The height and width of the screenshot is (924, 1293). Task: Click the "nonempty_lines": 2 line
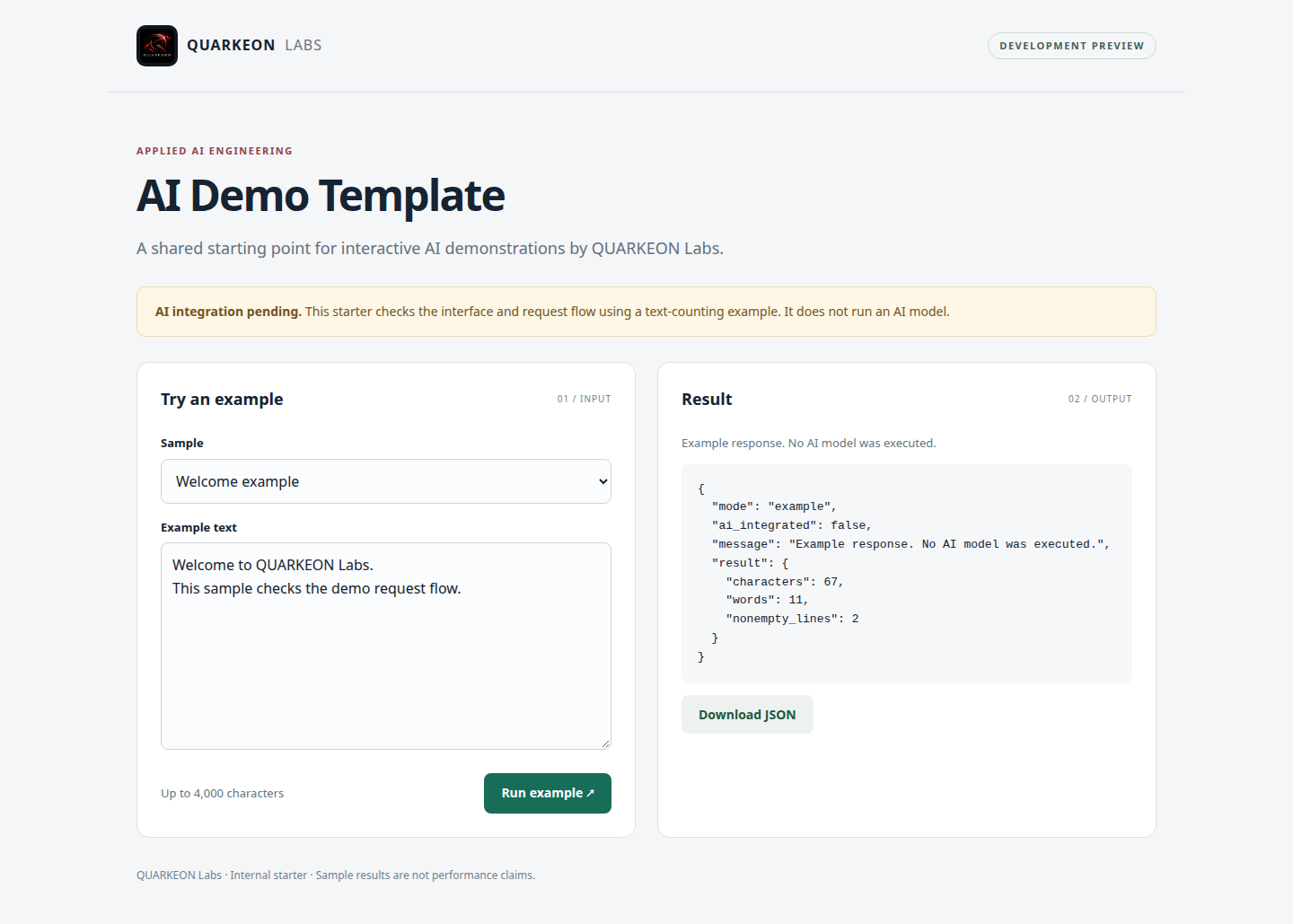click(x=792, y=619)
